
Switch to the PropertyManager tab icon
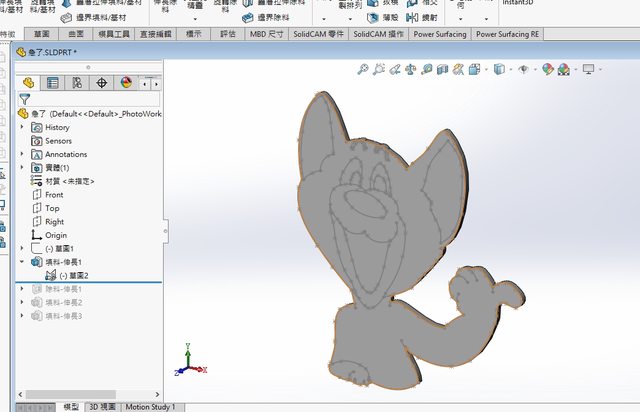coord(53,82)
